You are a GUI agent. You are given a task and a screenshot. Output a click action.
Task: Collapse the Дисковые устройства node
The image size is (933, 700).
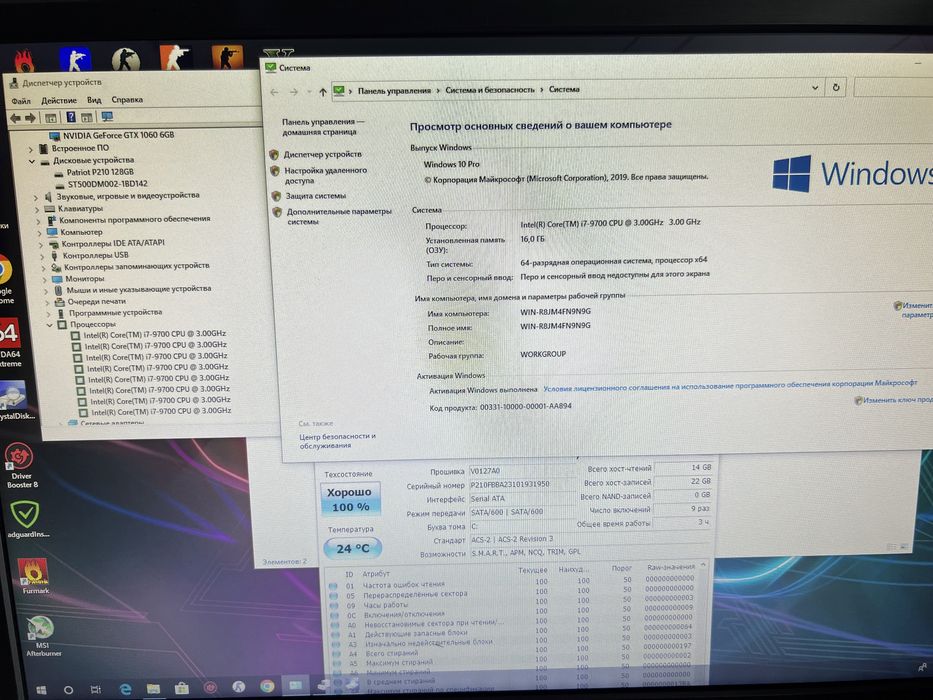point(31,161)
